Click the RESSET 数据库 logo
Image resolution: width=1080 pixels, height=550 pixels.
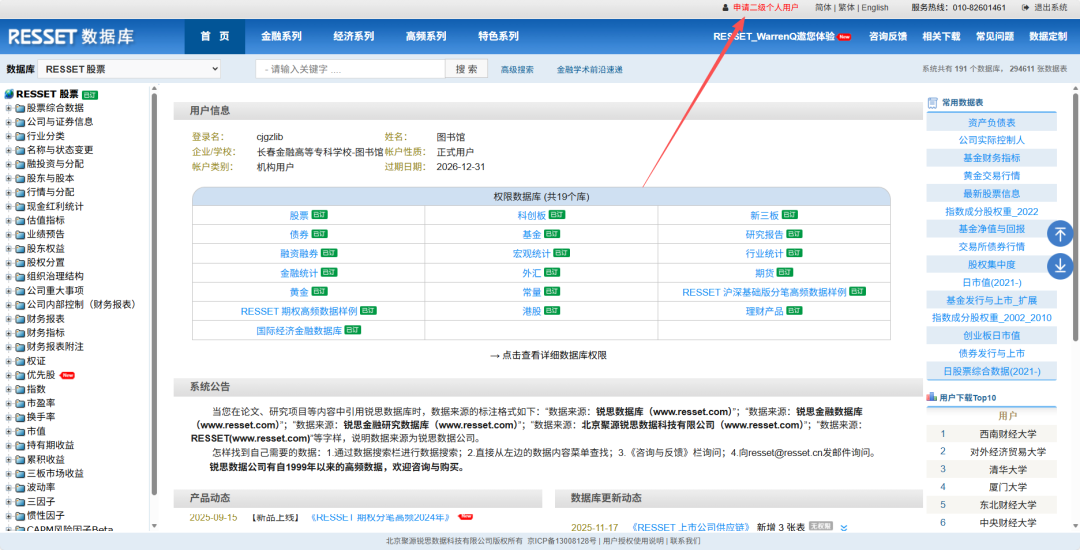click(72, 36)
